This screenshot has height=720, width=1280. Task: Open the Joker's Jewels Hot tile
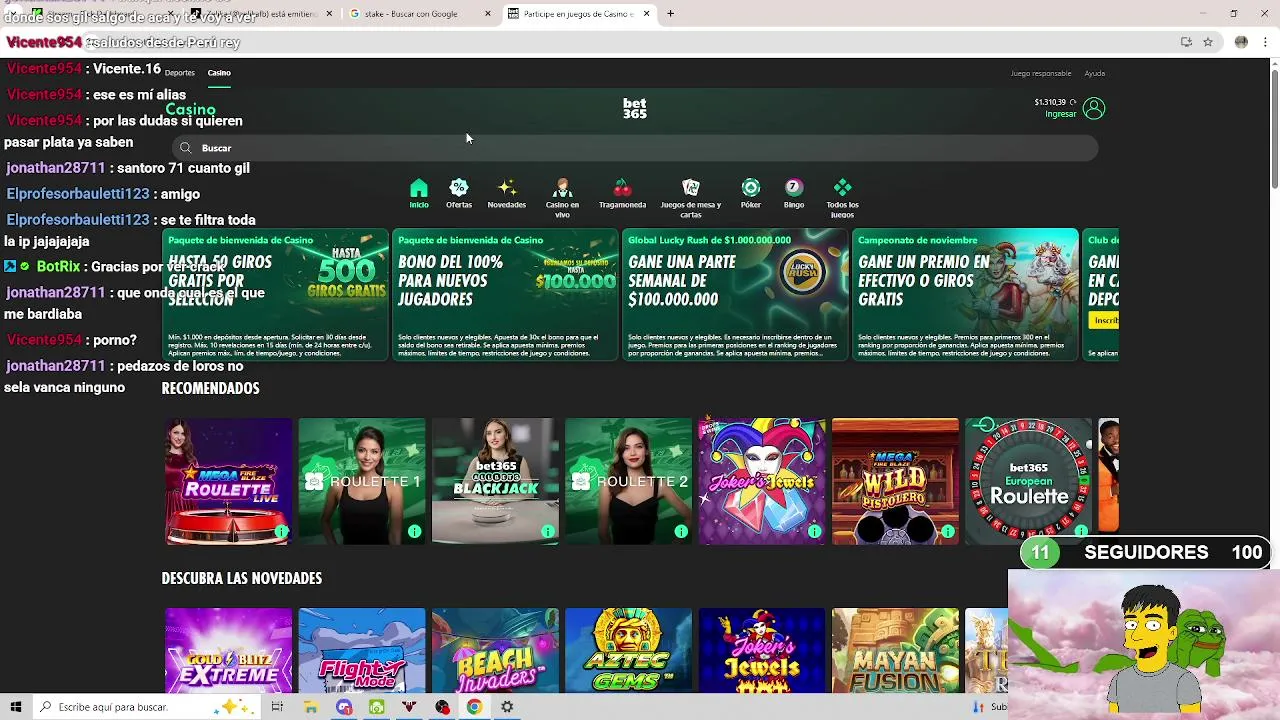click(x=761, y=651)
